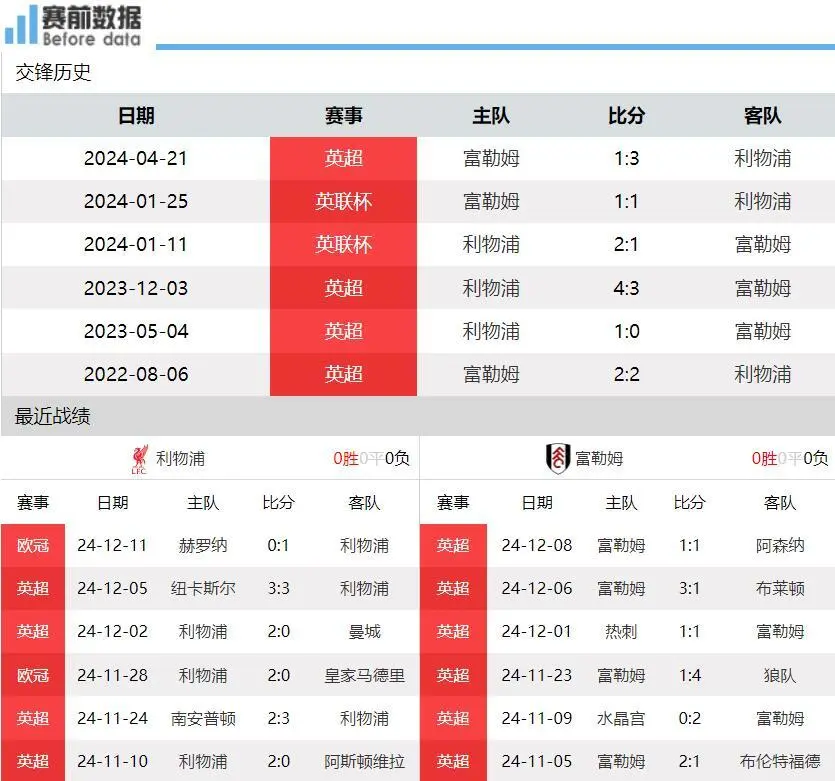This screenshot has height=781, width=835.
Task: Click the 2:2 score cell
Action: coord(626,374)
